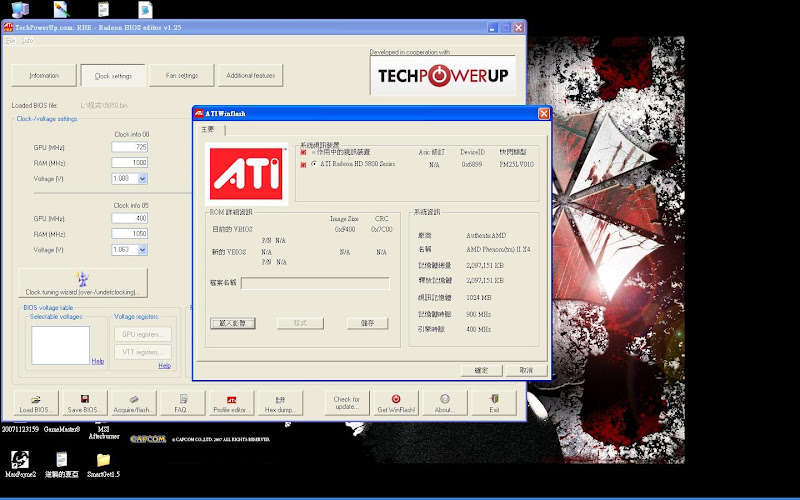The width and height of the screenshot is (800, 500).
Task: Close the ATIWinflash dialog
Action: tap(543, 113)
